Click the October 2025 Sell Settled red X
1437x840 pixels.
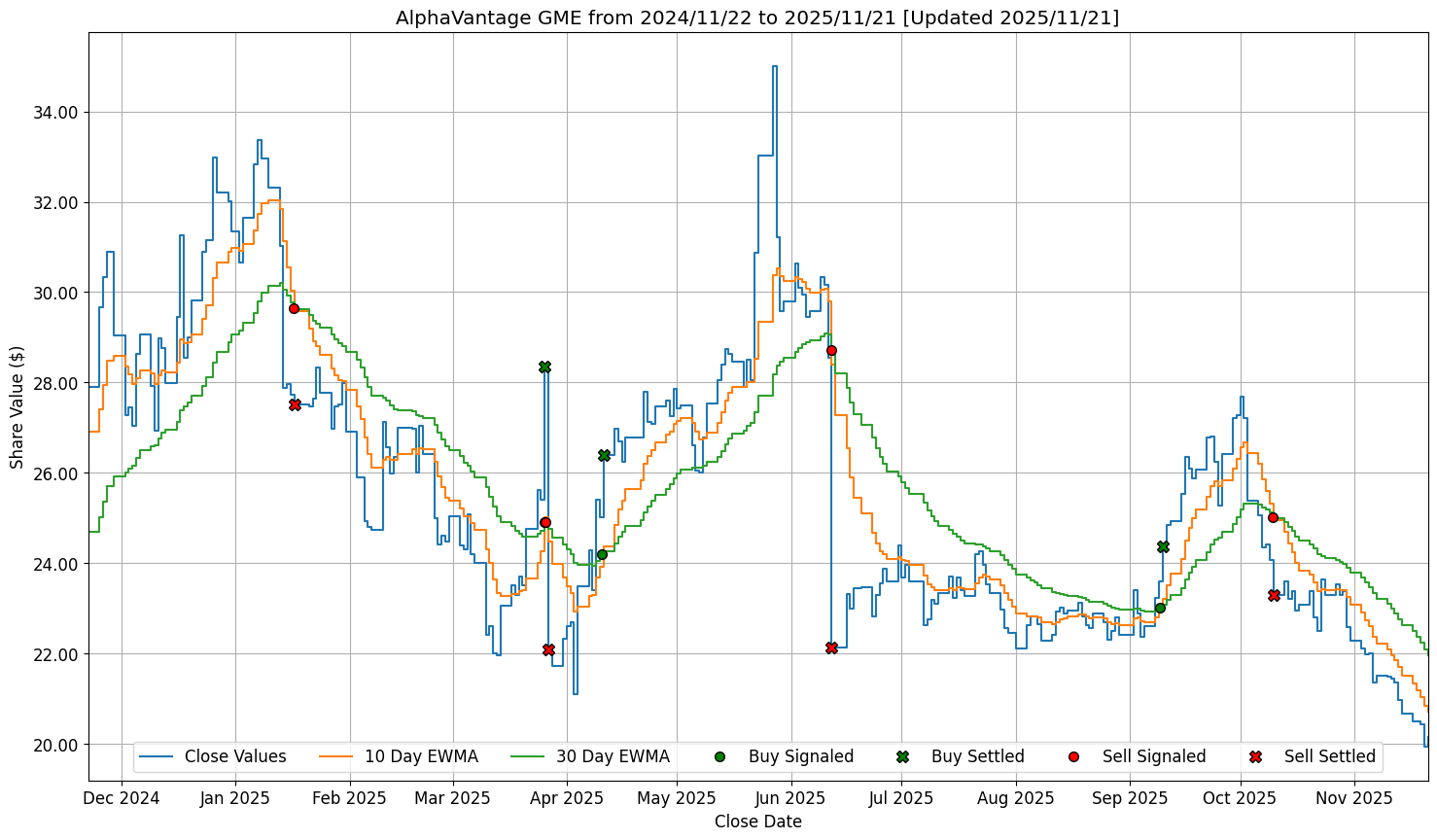click(1274, 595)
